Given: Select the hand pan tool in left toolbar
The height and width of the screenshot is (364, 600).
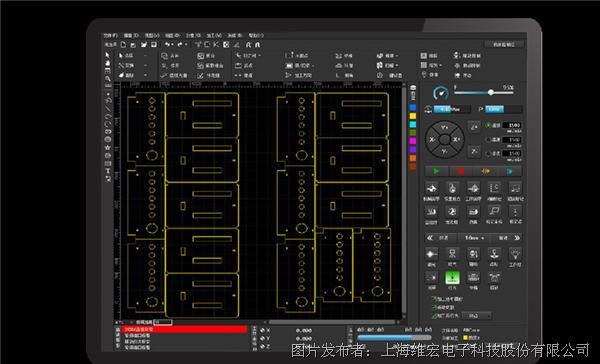Looking at the screenshot, I should point(108,63).
